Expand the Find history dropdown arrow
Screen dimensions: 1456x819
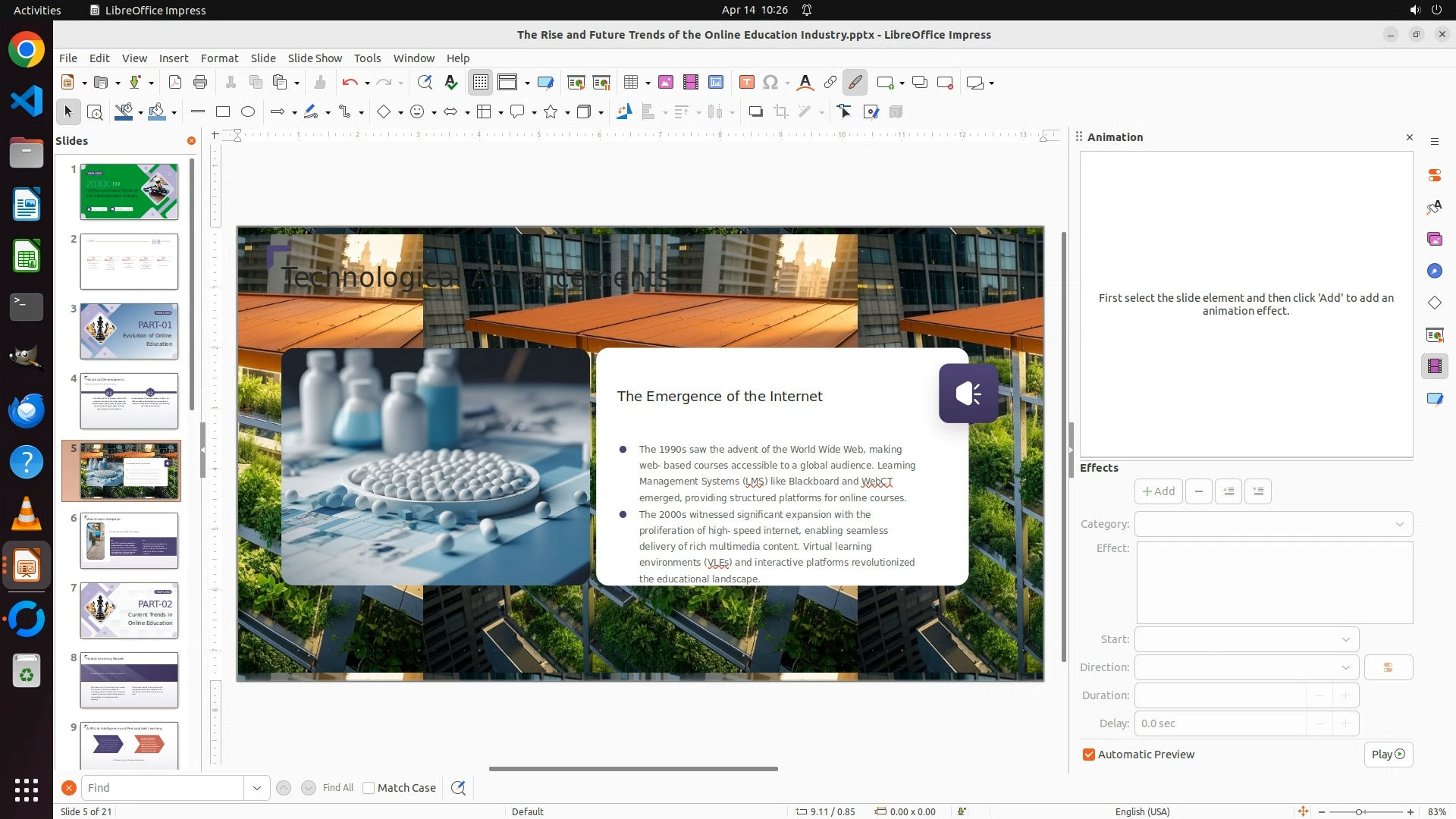click(x=256, y=788)
